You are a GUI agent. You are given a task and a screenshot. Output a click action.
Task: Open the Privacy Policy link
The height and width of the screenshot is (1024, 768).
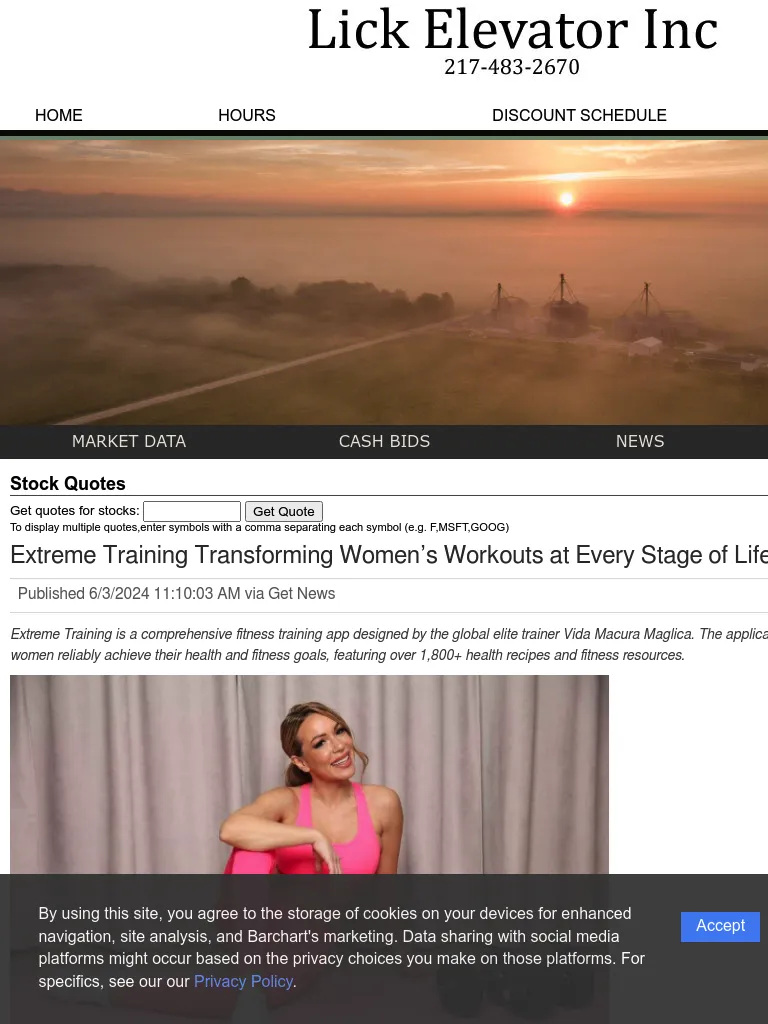point(243,981)
